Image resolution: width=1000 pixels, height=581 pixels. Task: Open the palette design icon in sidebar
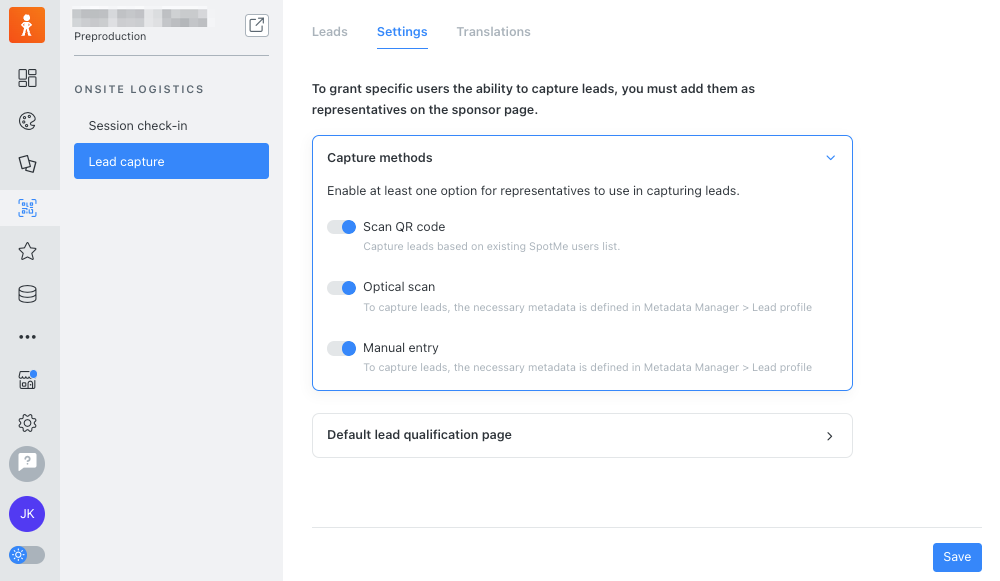[27, 121]
